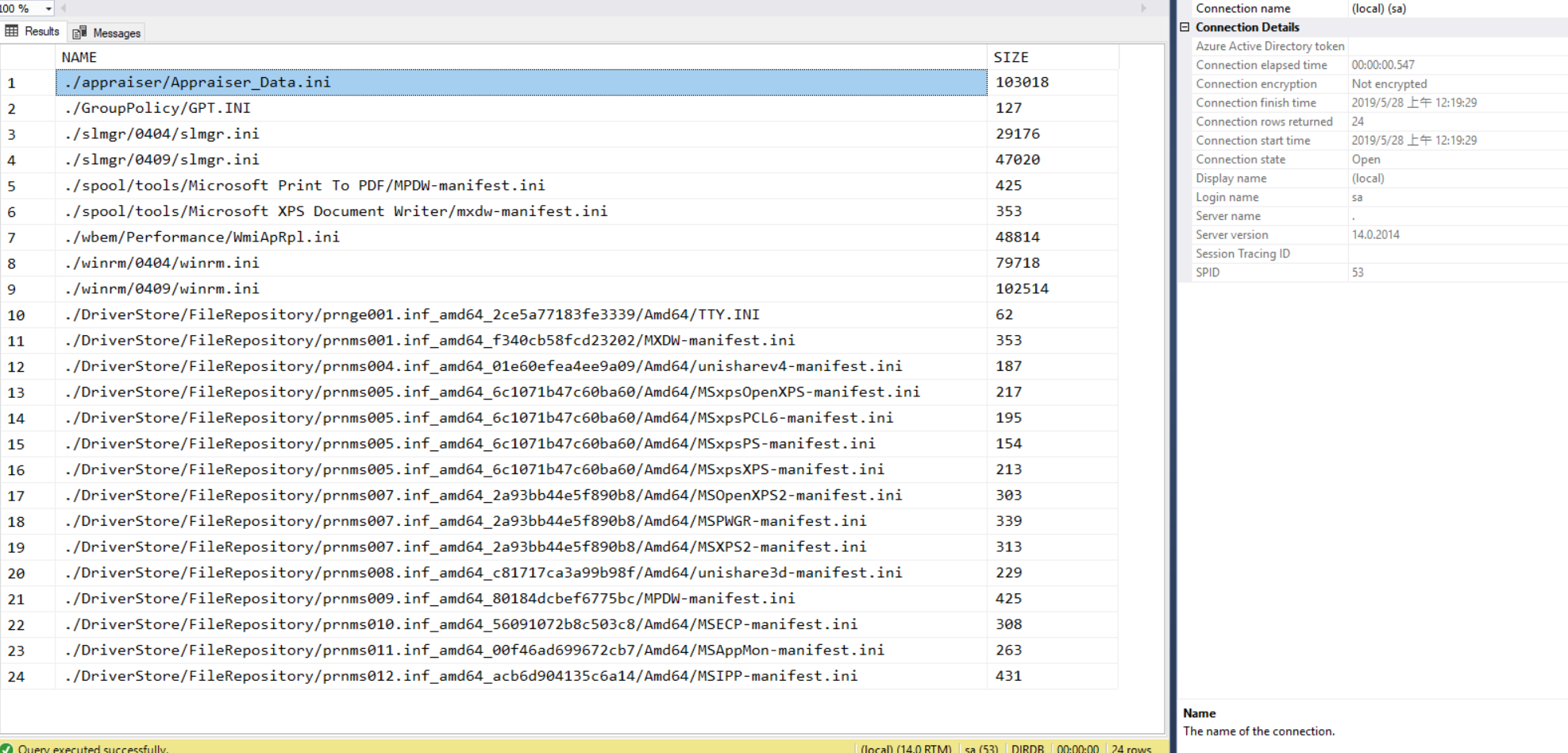1568x753 pixels.
Task: Click the GPT.INI name cell
Action: tap(158, 108)
